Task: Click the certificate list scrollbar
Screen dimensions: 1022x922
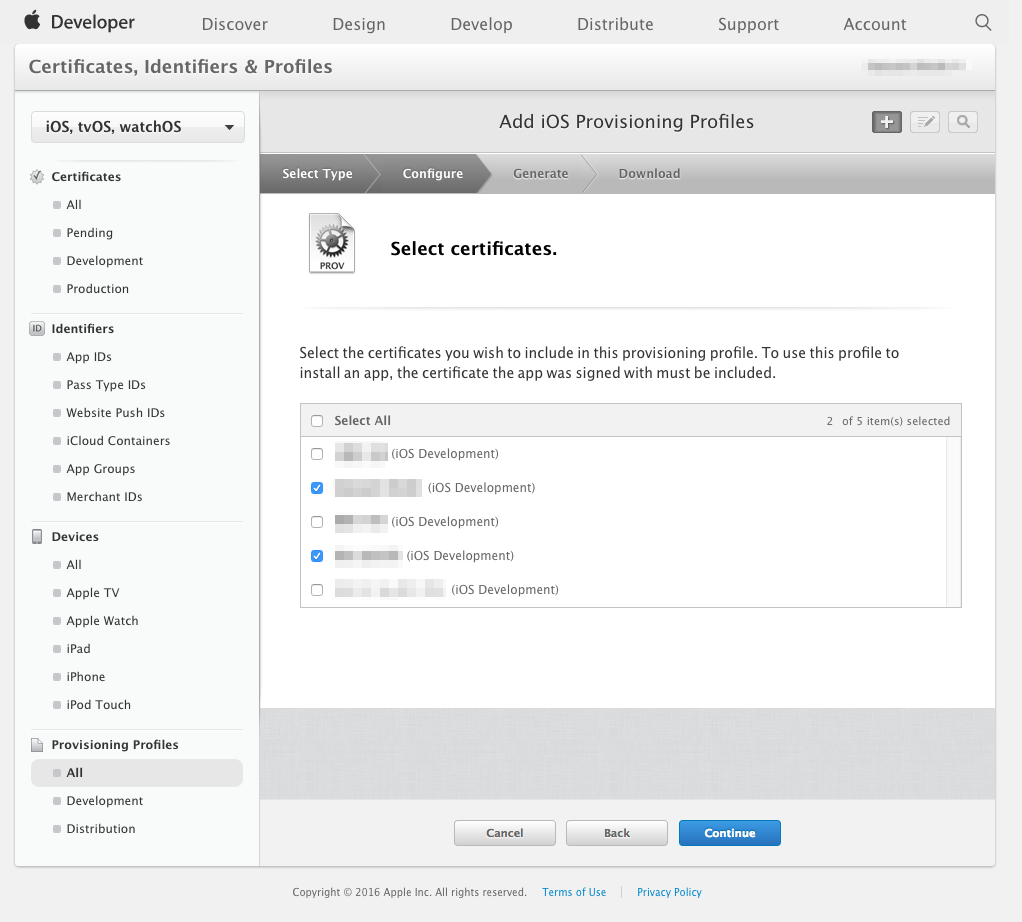Action: point(954,522)
